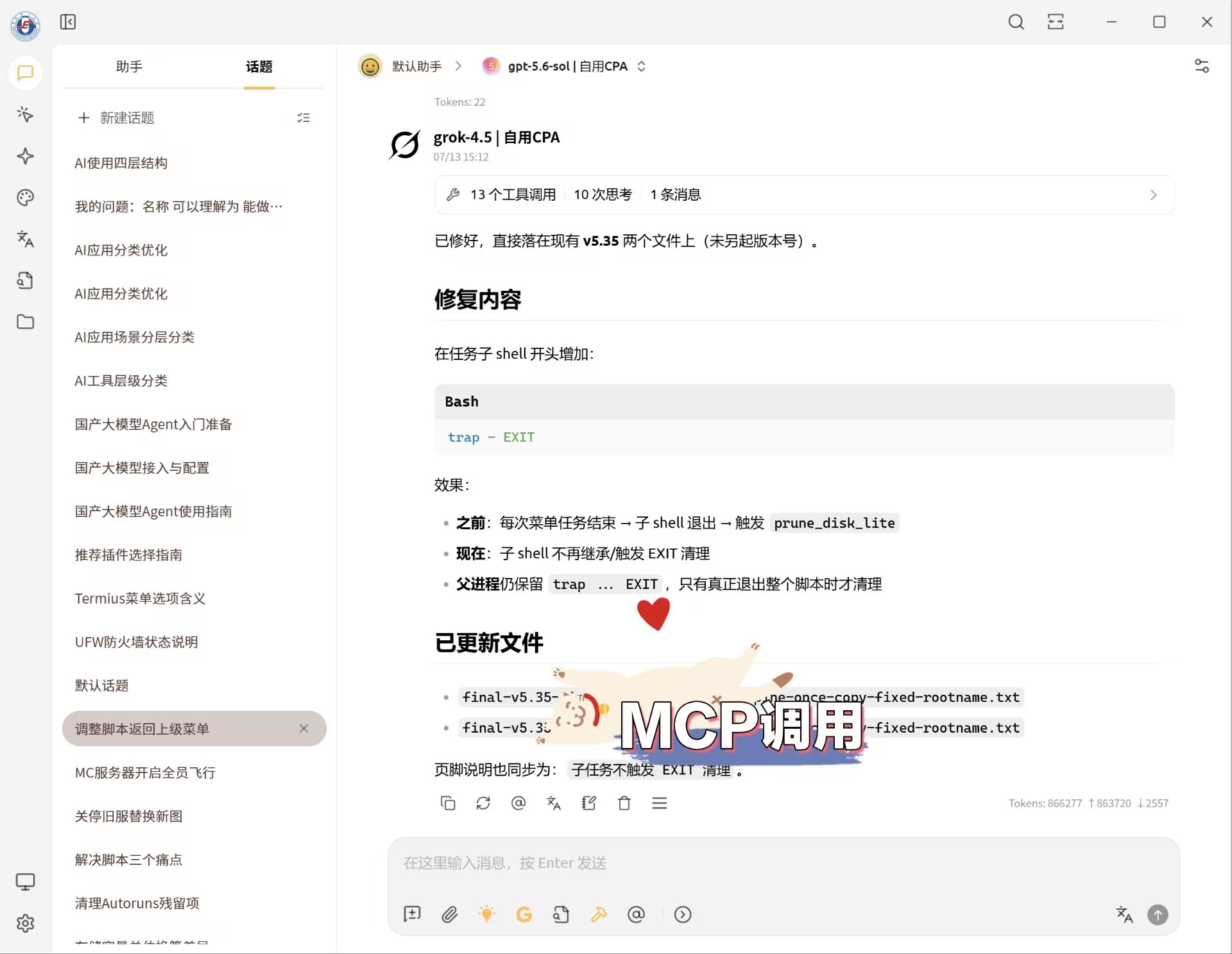1232x954 pixels.
Task: Toggle the Google web search icon
Action: point(524,914)
